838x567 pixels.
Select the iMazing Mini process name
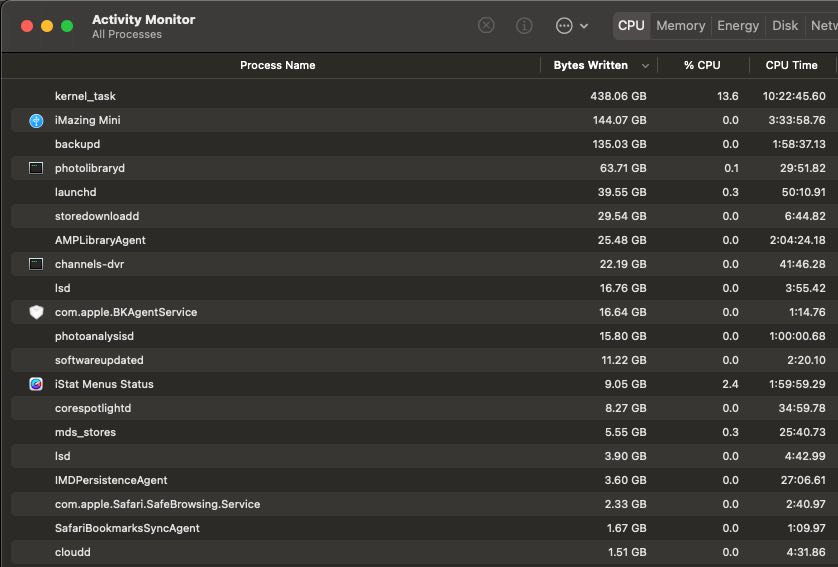87,120
